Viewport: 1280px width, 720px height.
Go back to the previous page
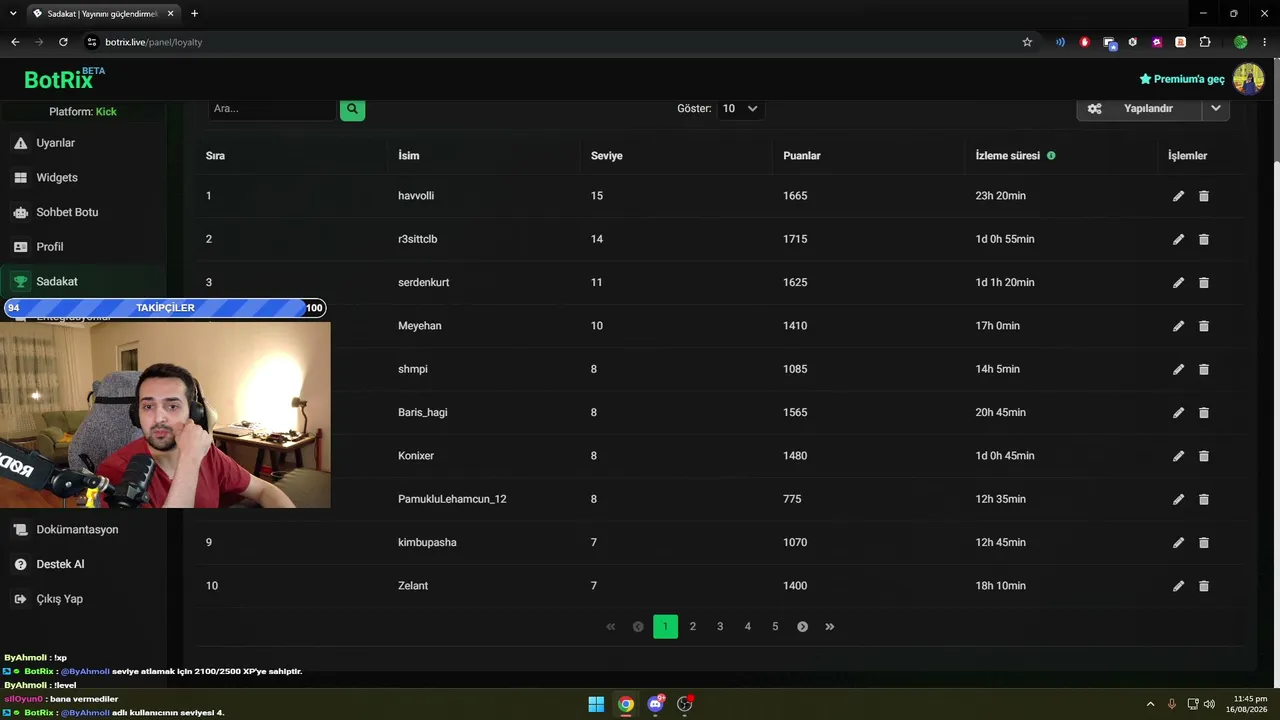[x=15, y=42]
